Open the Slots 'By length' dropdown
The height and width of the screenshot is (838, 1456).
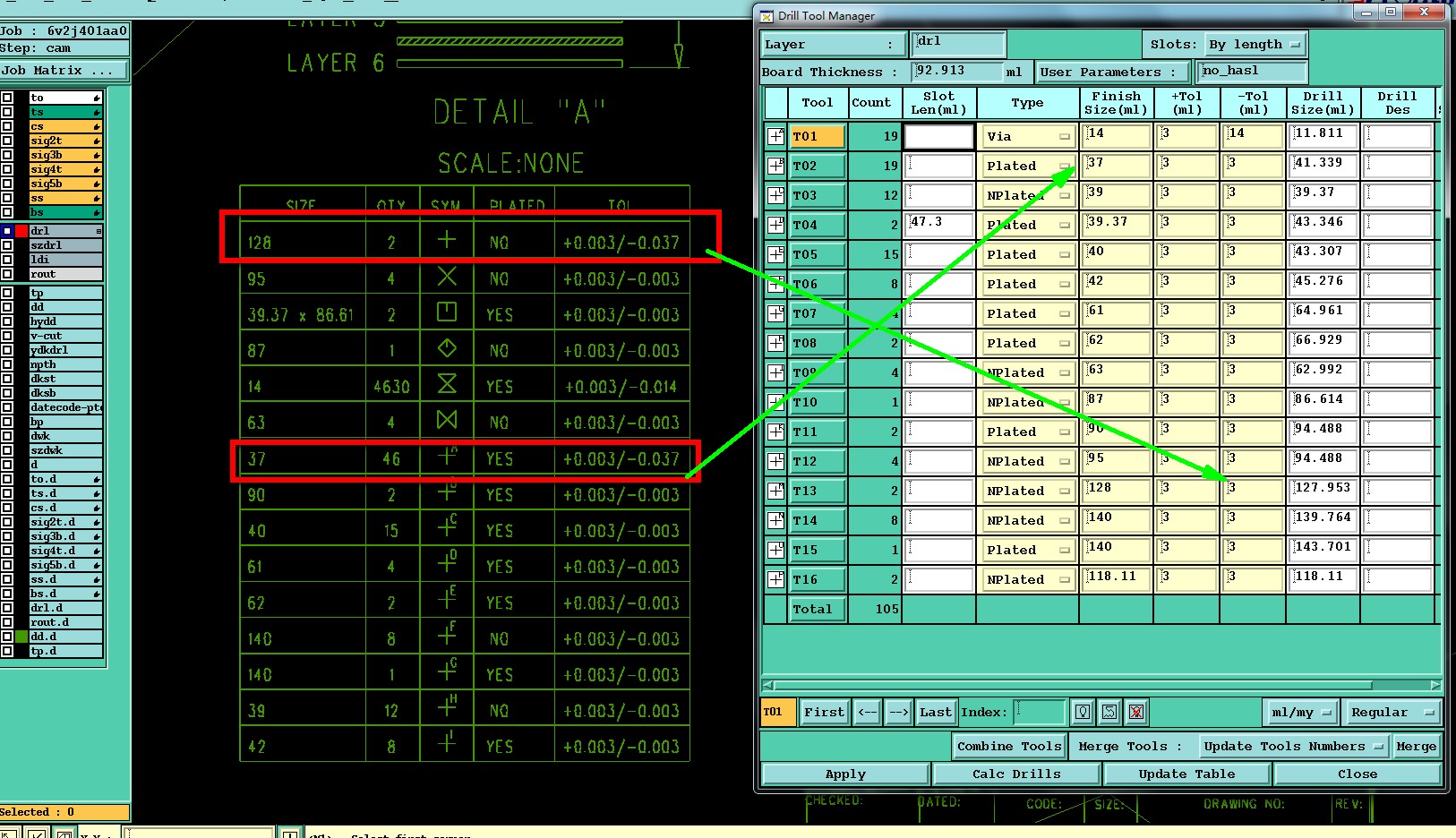pos(1254,44)
